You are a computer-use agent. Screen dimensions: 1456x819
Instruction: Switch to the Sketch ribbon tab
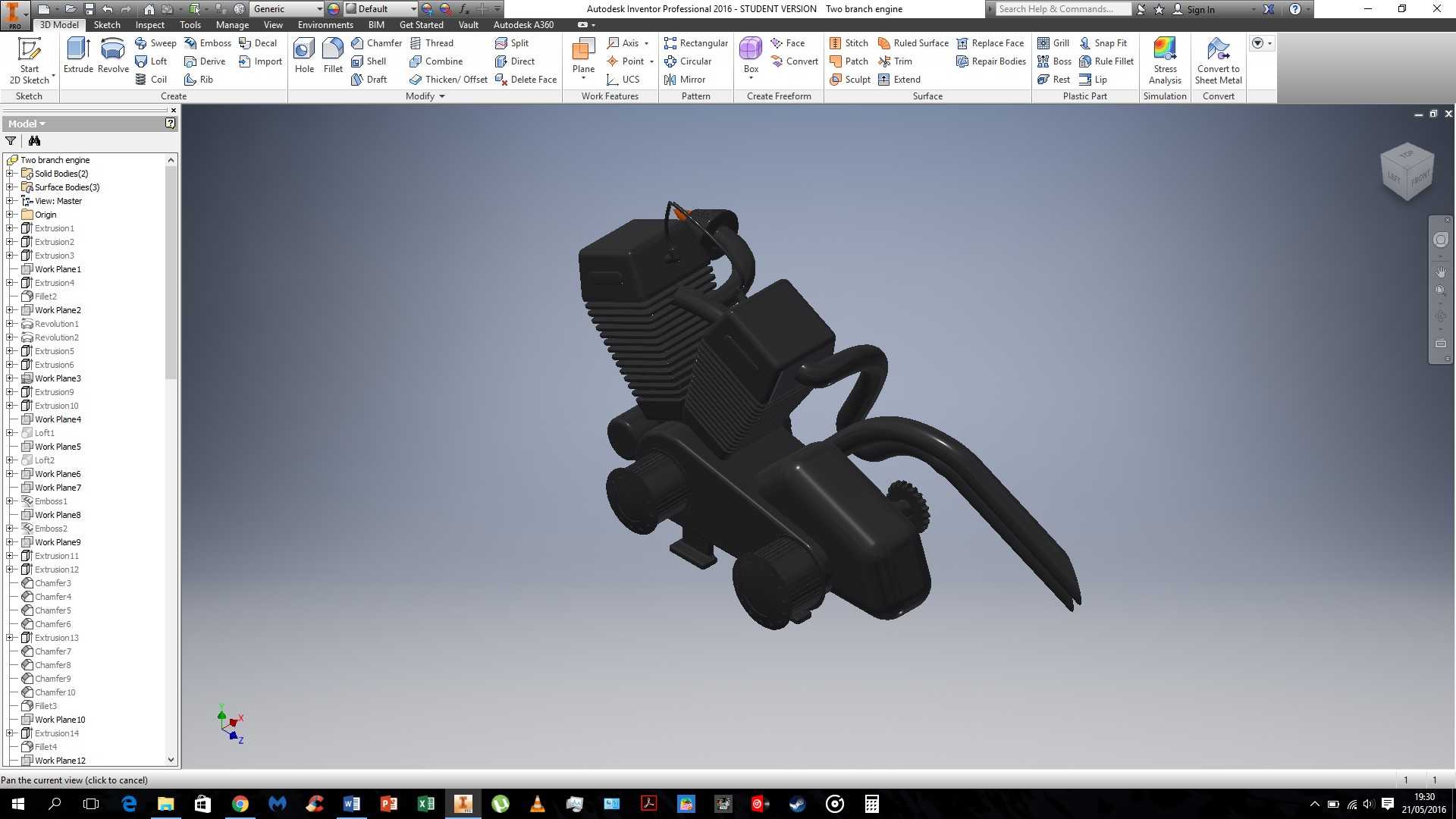(107, 25)
